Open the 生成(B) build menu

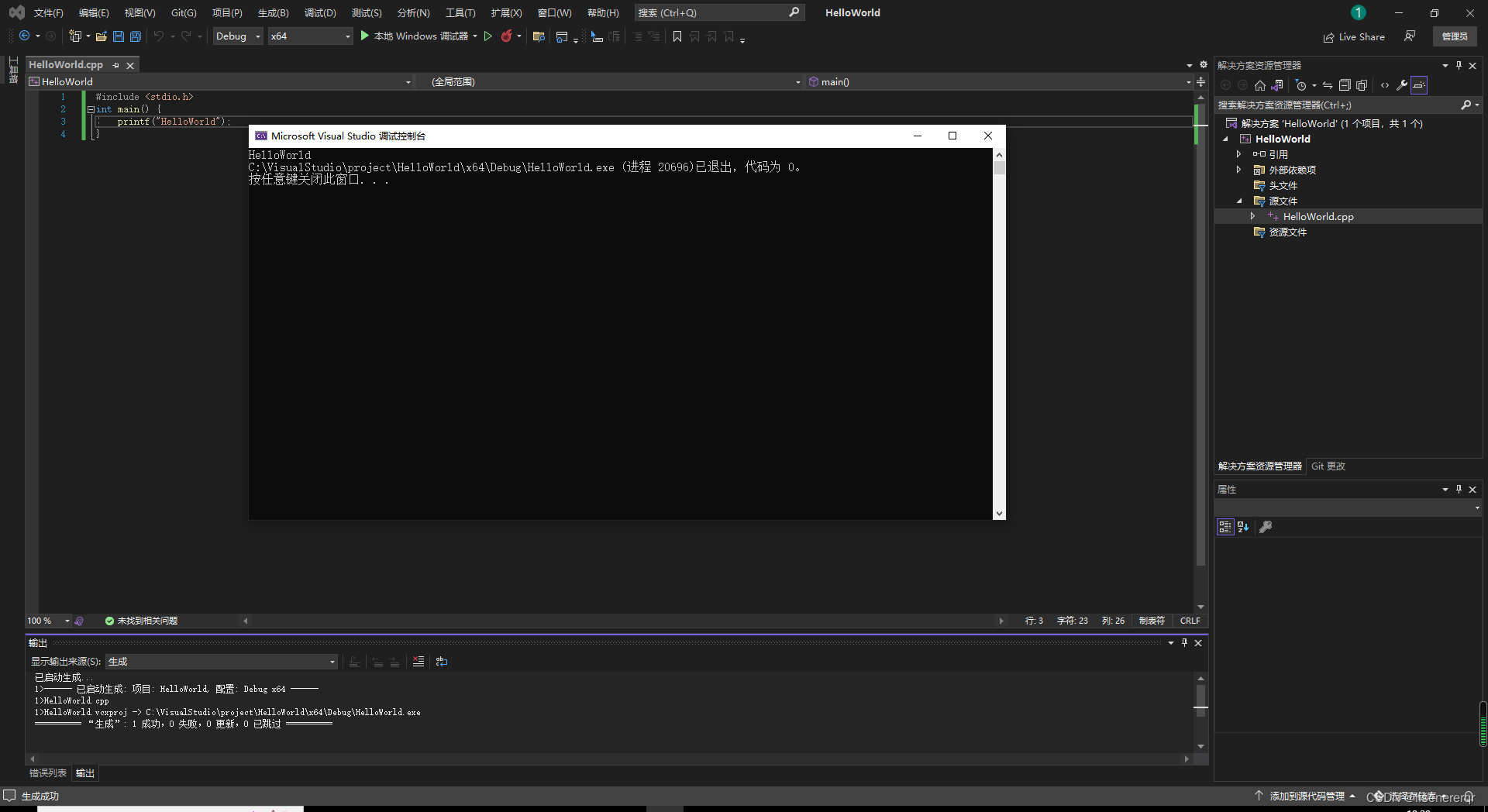[273, 12]
